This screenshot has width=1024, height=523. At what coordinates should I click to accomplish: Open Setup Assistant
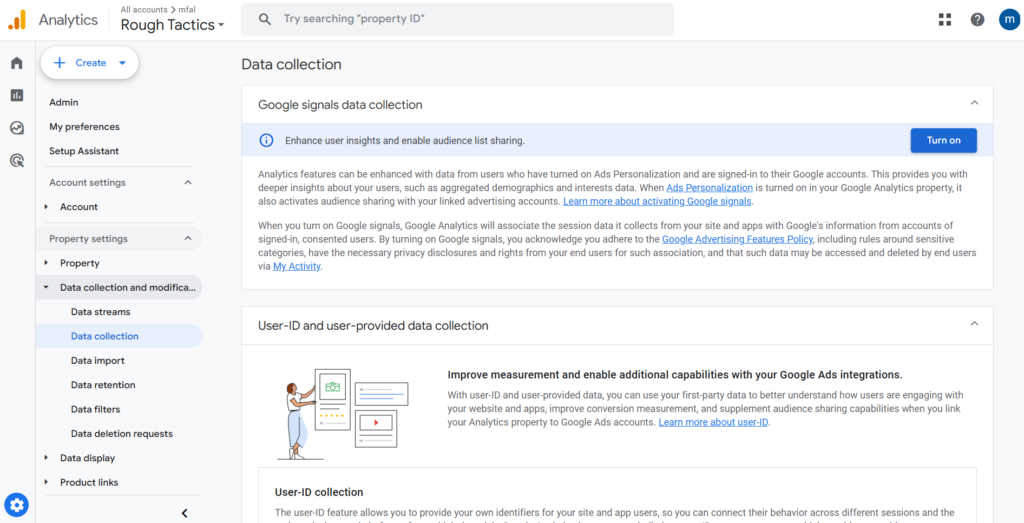[x=84, y=151]
